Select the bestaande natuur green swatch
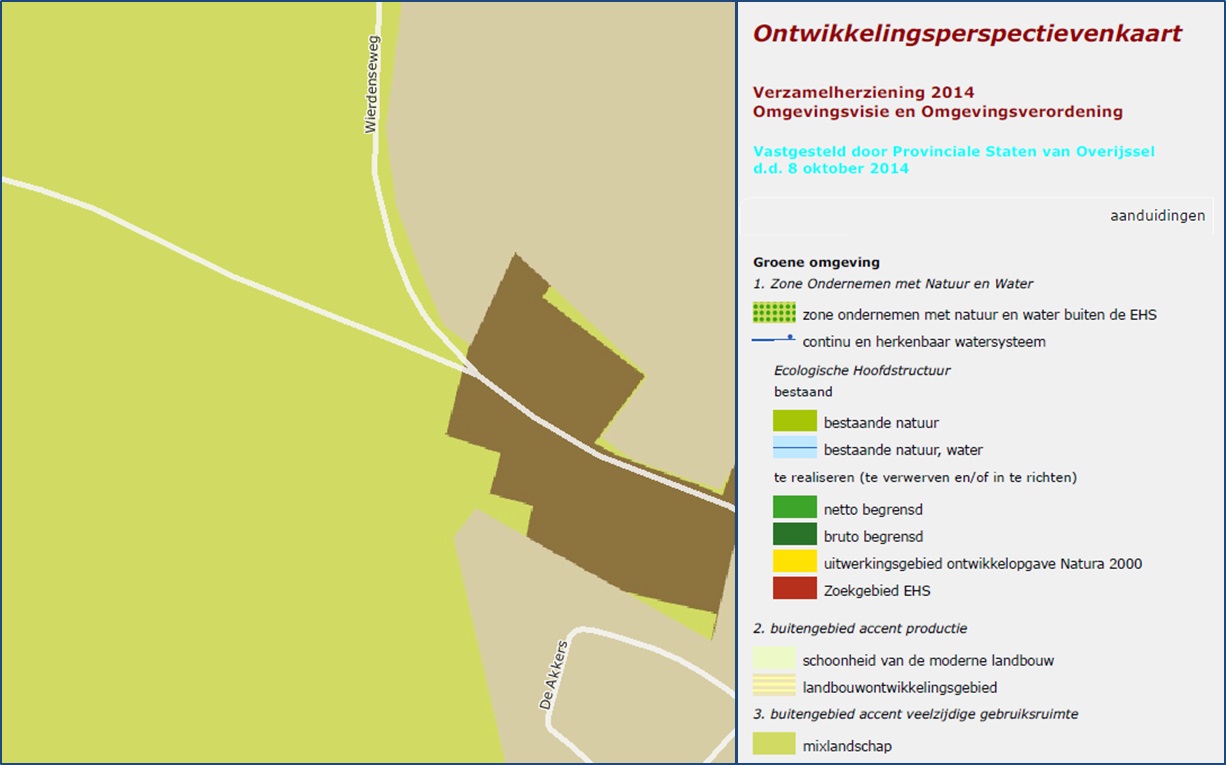The width and height of the screenshot is (1226, 765). tap(795, 422)
